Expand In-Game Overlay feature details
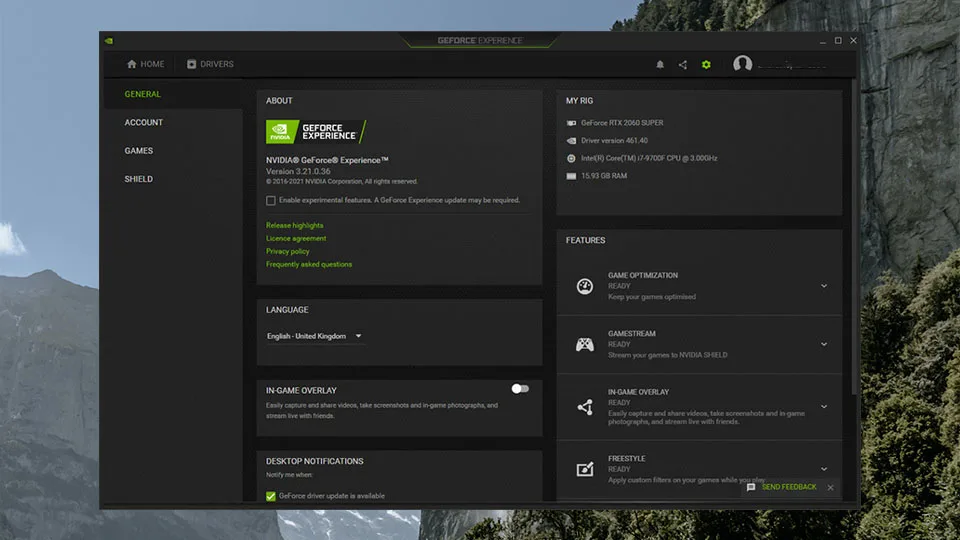The width and height of the screenshot is (960, 540). point(824,407)
